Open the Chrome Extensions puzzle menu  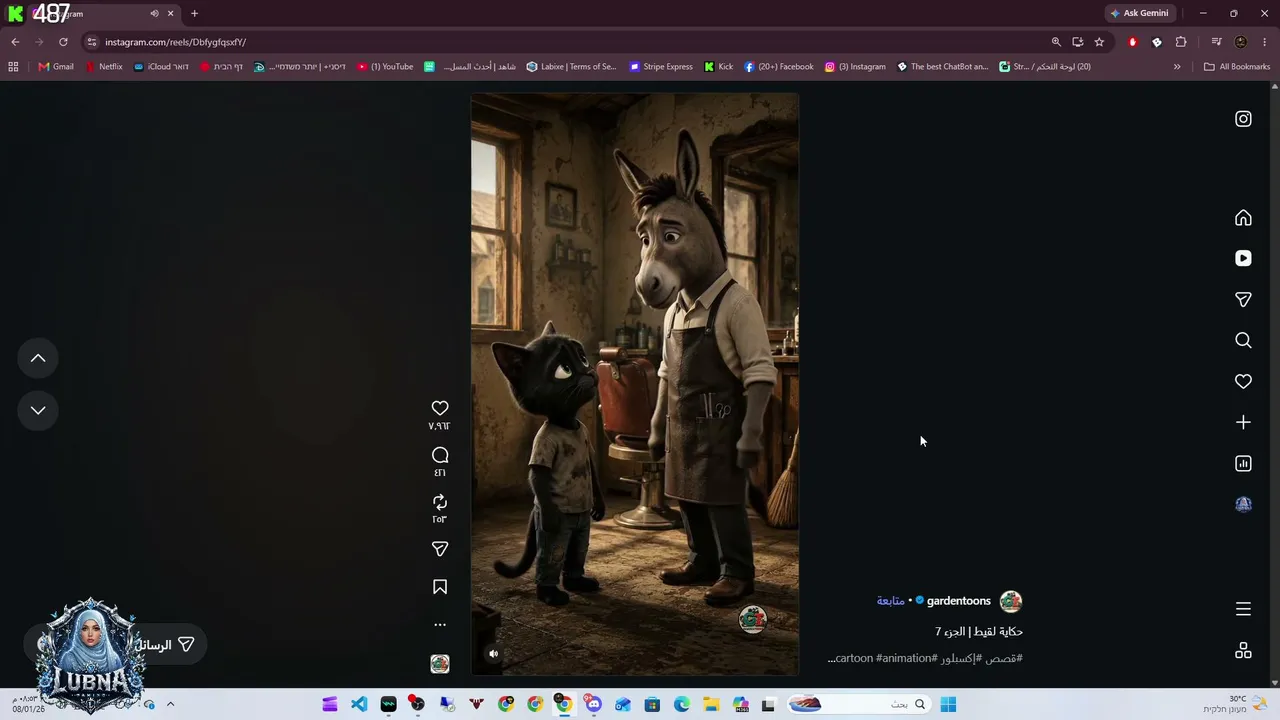click(1181, 42)
